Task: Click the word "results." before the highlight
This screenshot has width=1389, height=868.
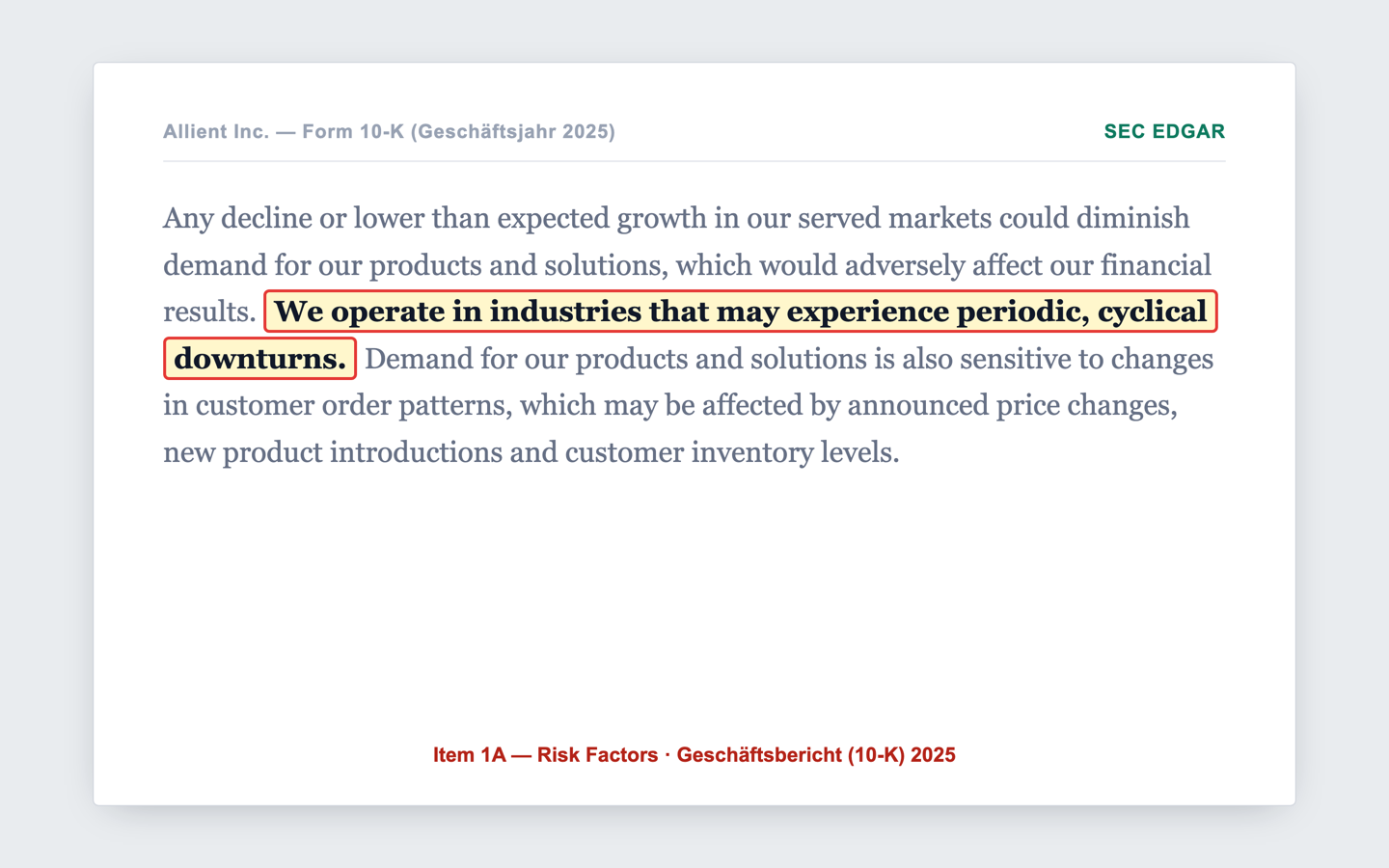Action: click(x=209, y=312)
